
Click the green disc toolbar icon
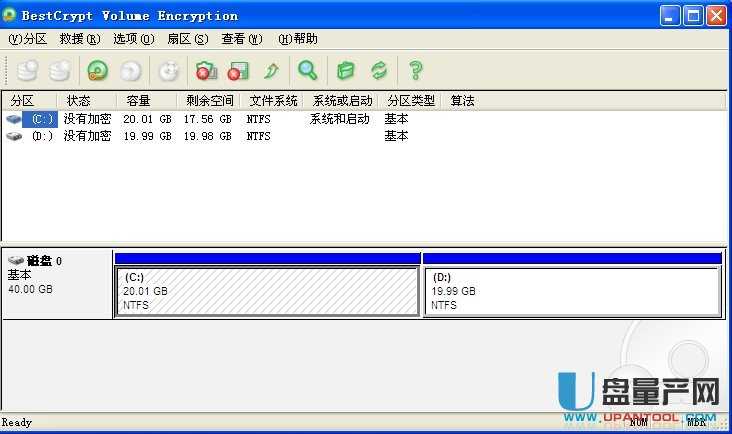click(x=98, y=71)
